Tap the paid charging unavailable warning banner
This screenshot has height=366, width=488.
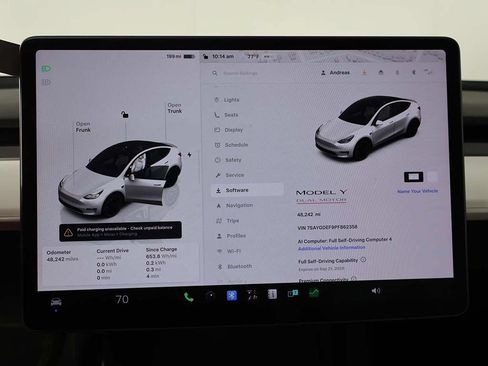(120, 231)
